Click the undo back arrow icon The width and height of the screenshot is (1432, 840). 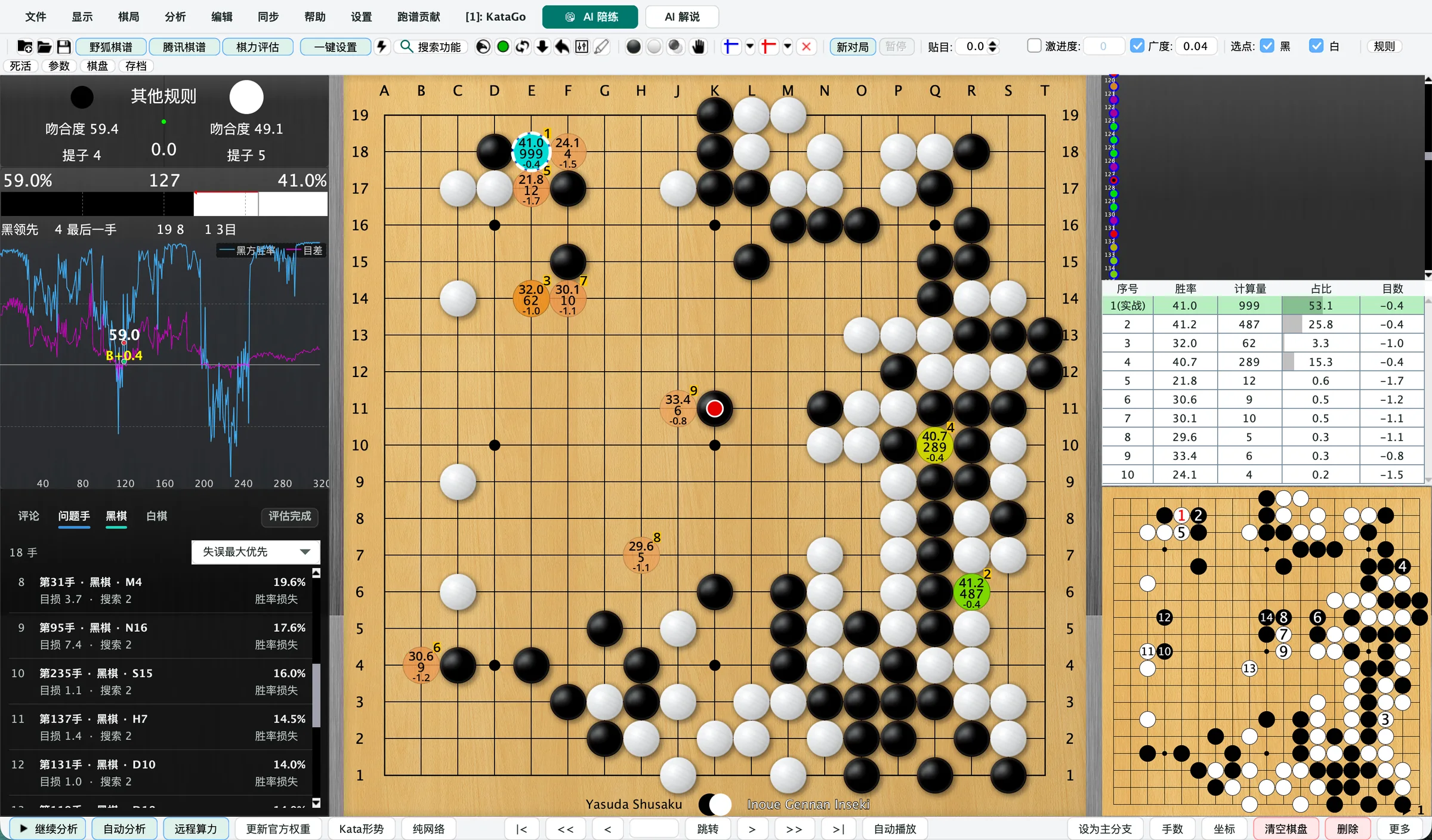coord(562,47)
